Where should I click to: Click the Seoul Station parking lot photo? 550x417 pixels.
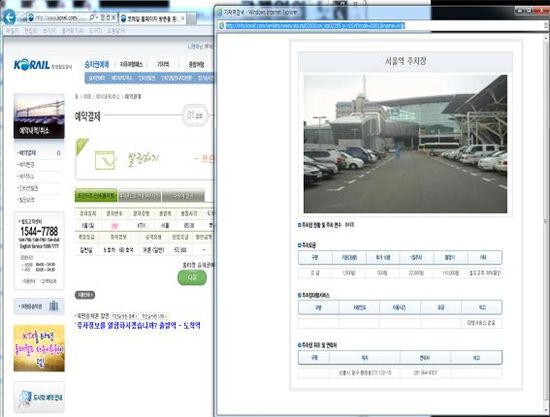pyautogui.click(x=405, y=144)
